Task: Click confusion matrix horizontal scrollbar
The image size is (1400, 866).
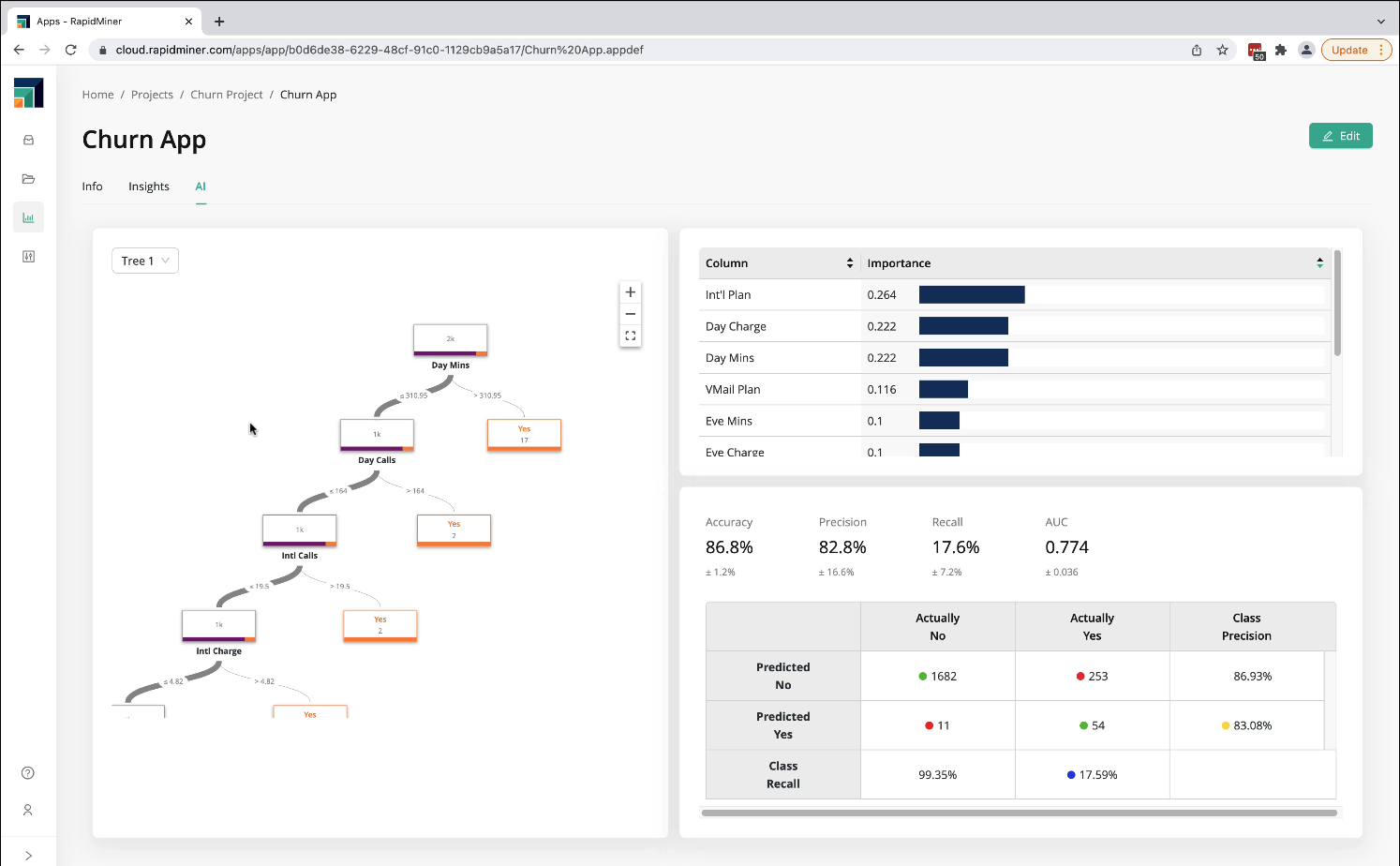Action: [1020, 813]
